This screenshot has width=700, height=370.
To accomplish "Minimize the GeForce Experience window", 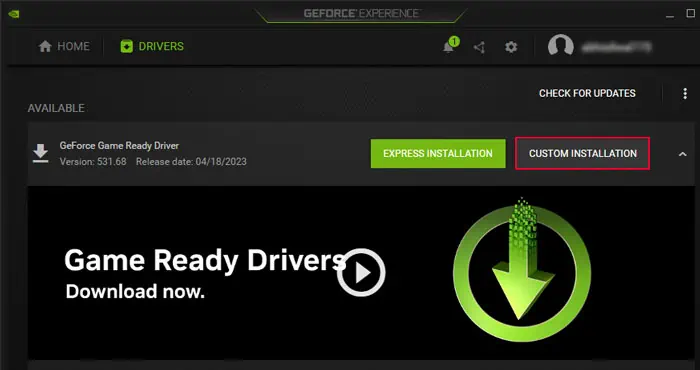I will coord(670,16).
